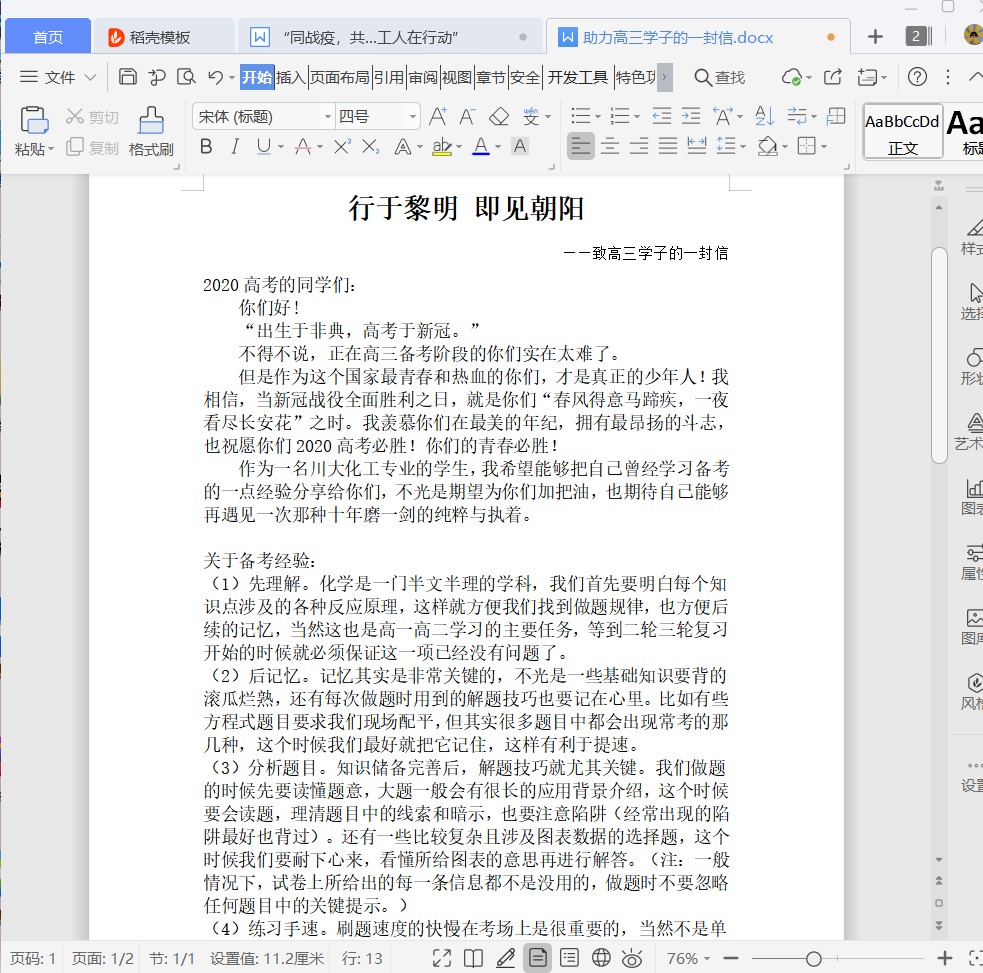Open the 文件 (File) menu button
The image size is (983, 973).
[x=59, y=77]
